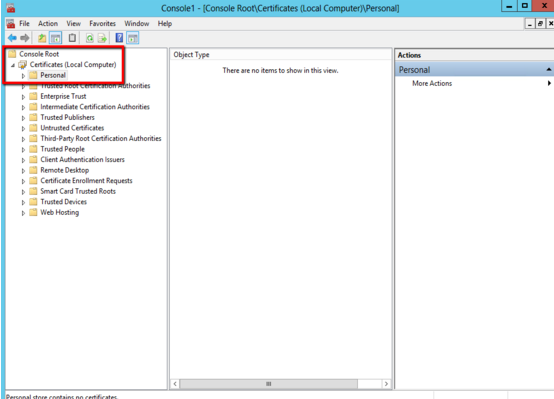
Task: Select the Certificates (Local Computer) label
Action: tap(73, 65)
